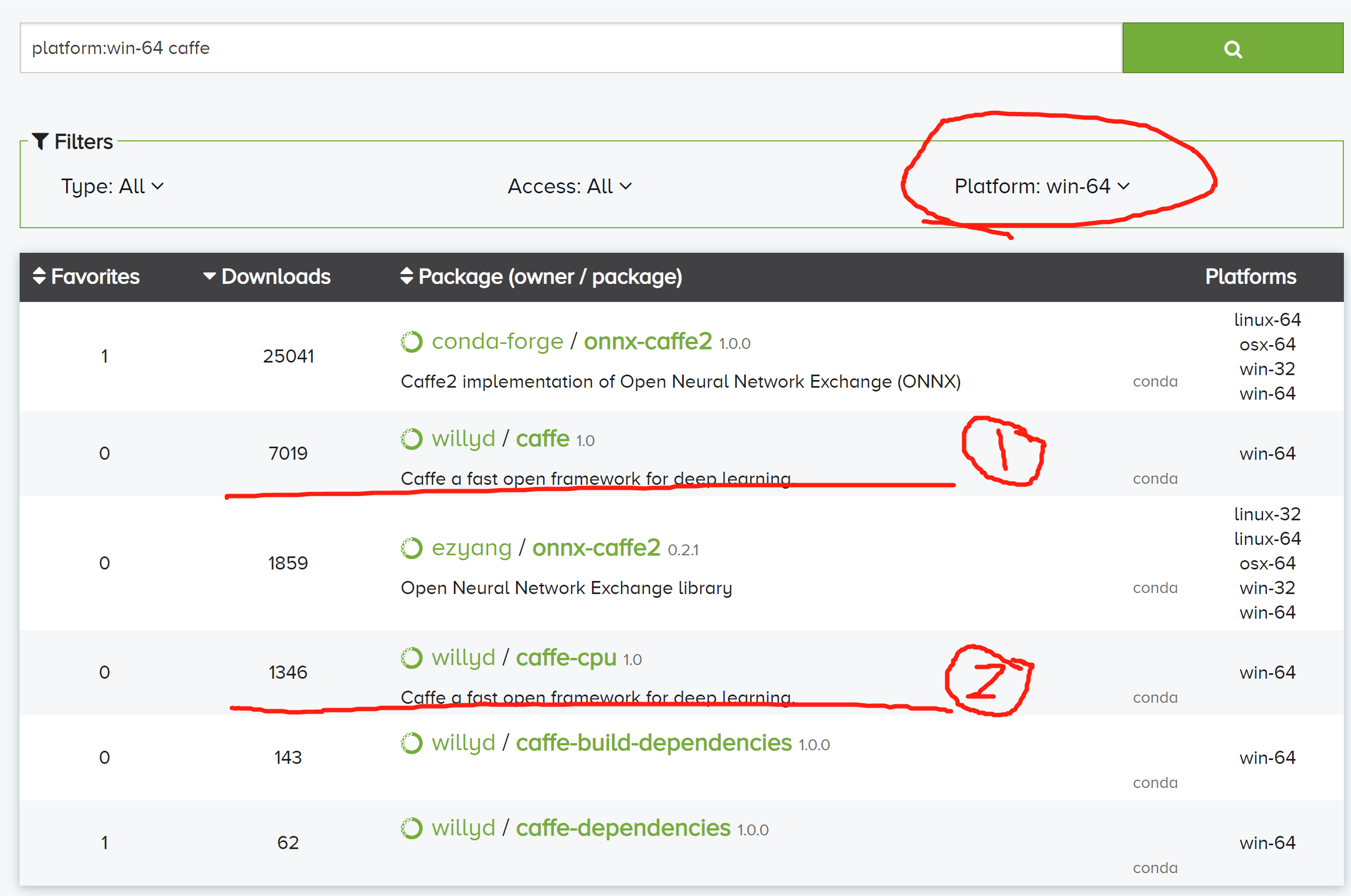Image resolution: width=1351 pixels, height=896 pixels.
Task: Open the Type: All filter dropdown
Action: point(112,186)
